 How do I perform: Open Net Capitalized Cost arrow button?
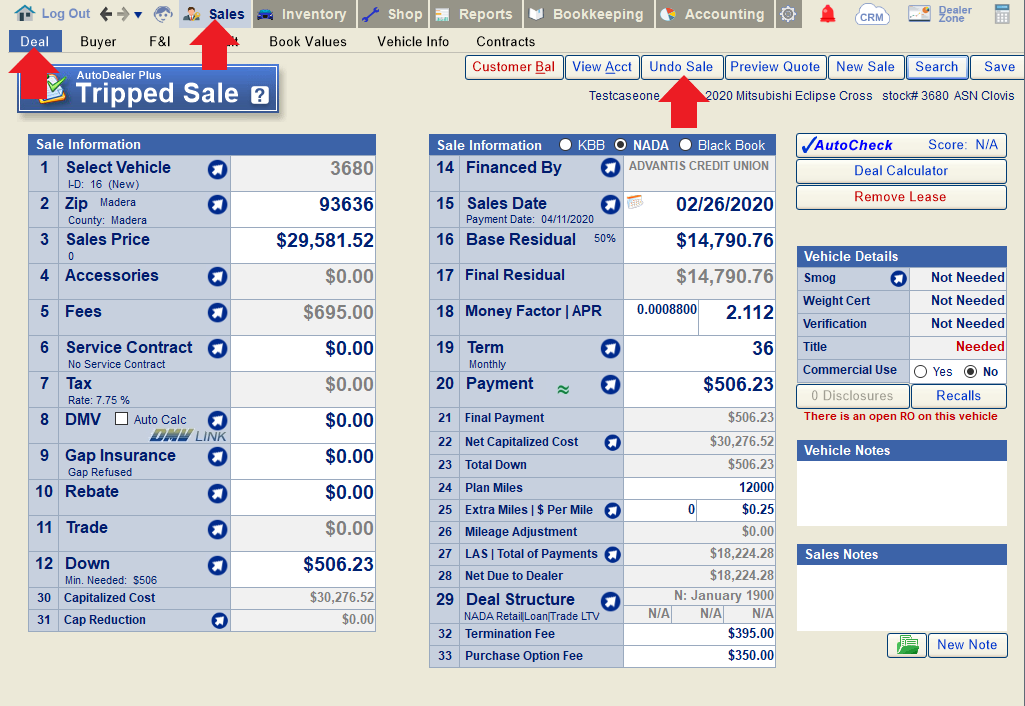(x=612, y=443)
